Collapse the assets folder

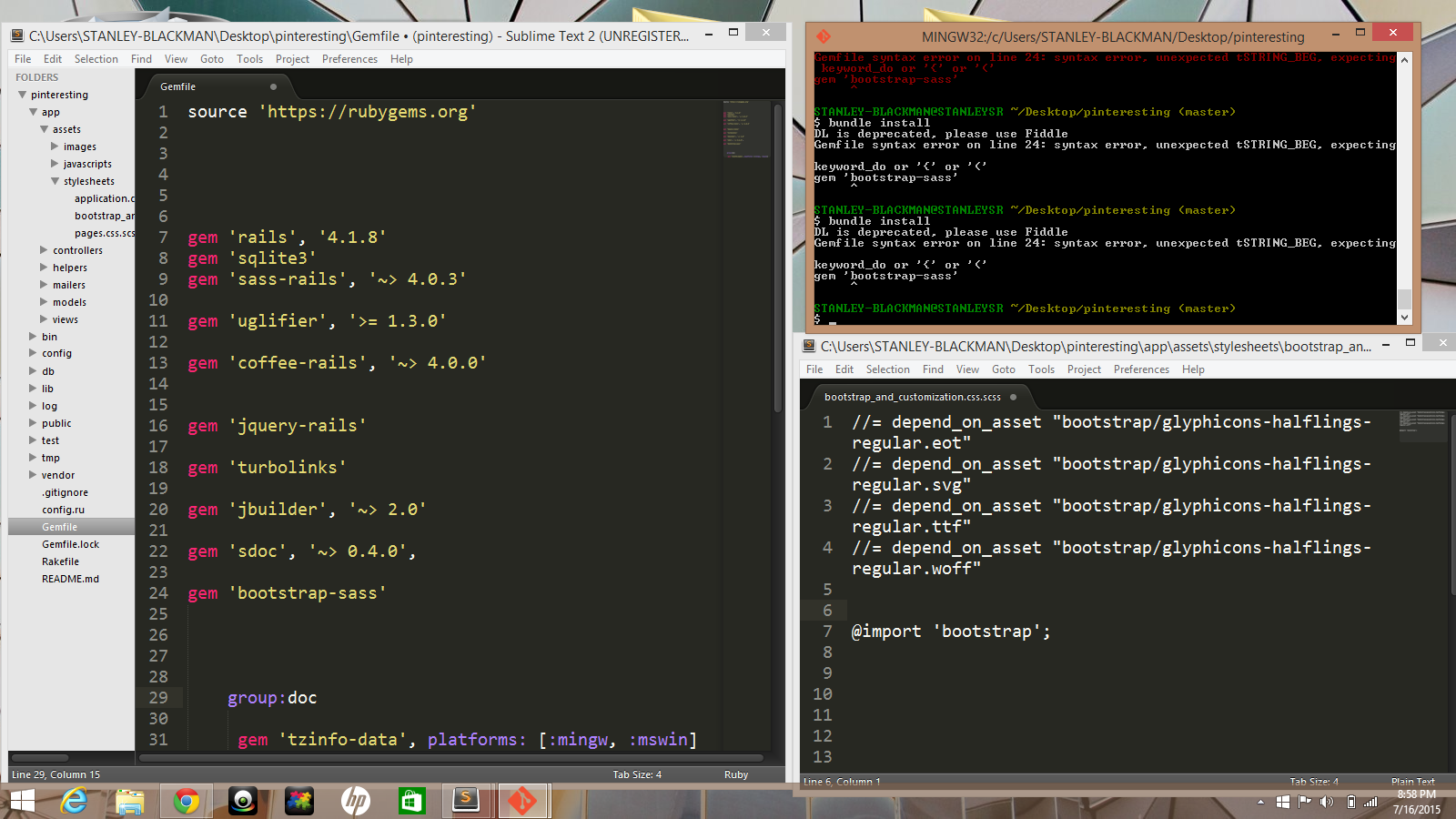44,129
